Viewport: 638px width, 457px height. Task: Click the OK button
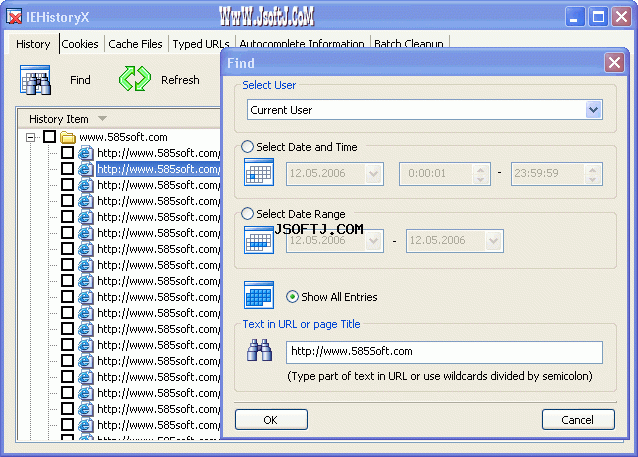(x=271, y=420)
